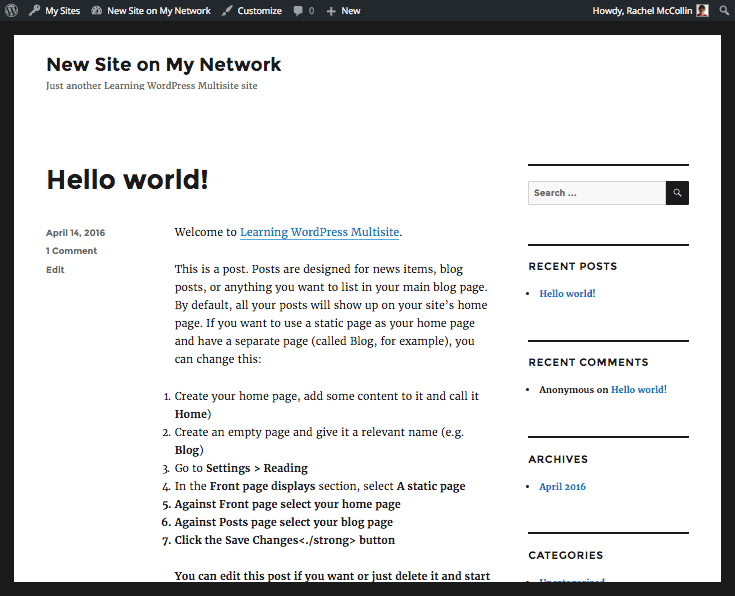Click the dashboard gauge icon

click(x=97, y=10)
